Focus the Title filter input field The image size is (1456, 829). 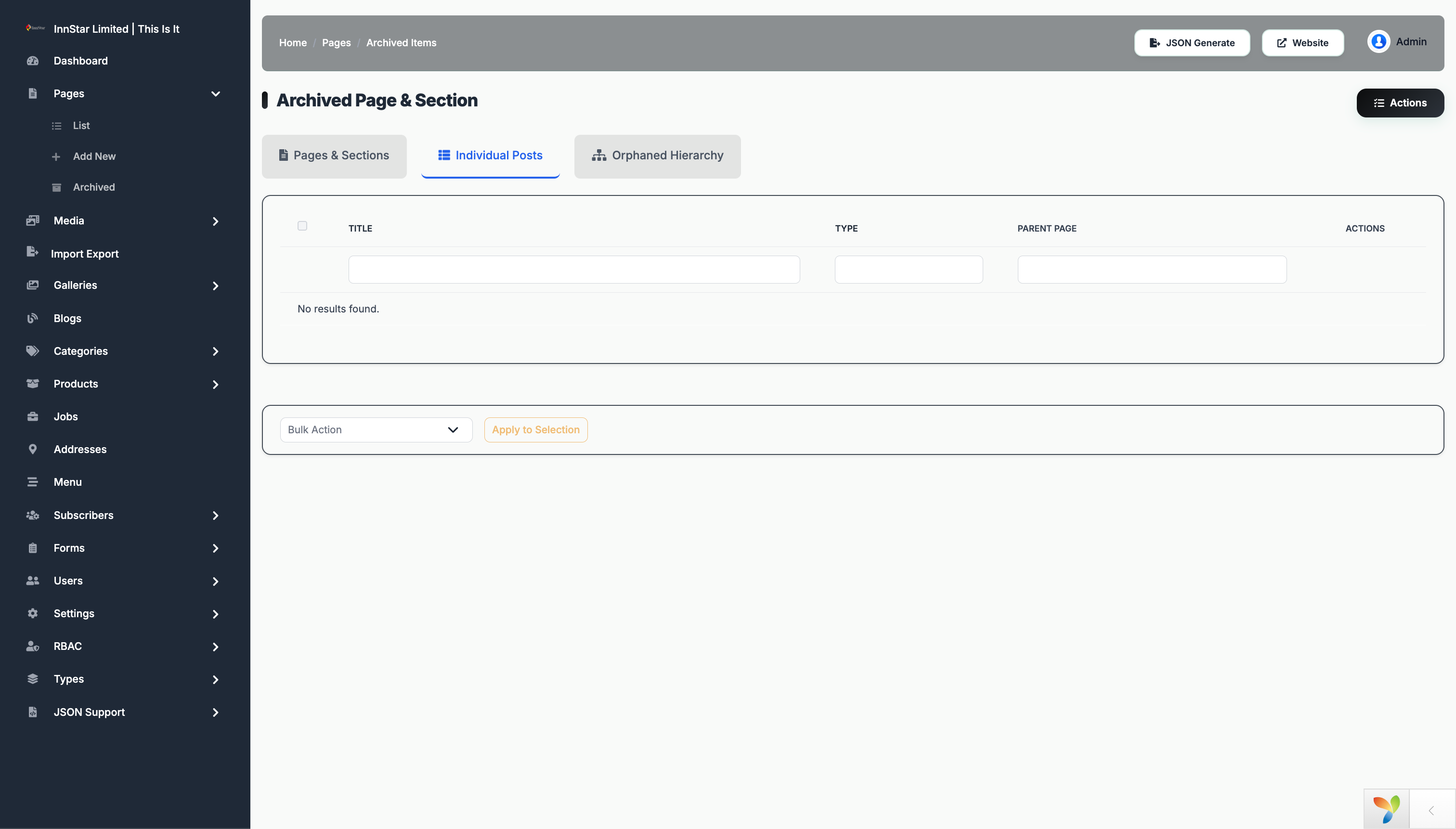(574, 269)
